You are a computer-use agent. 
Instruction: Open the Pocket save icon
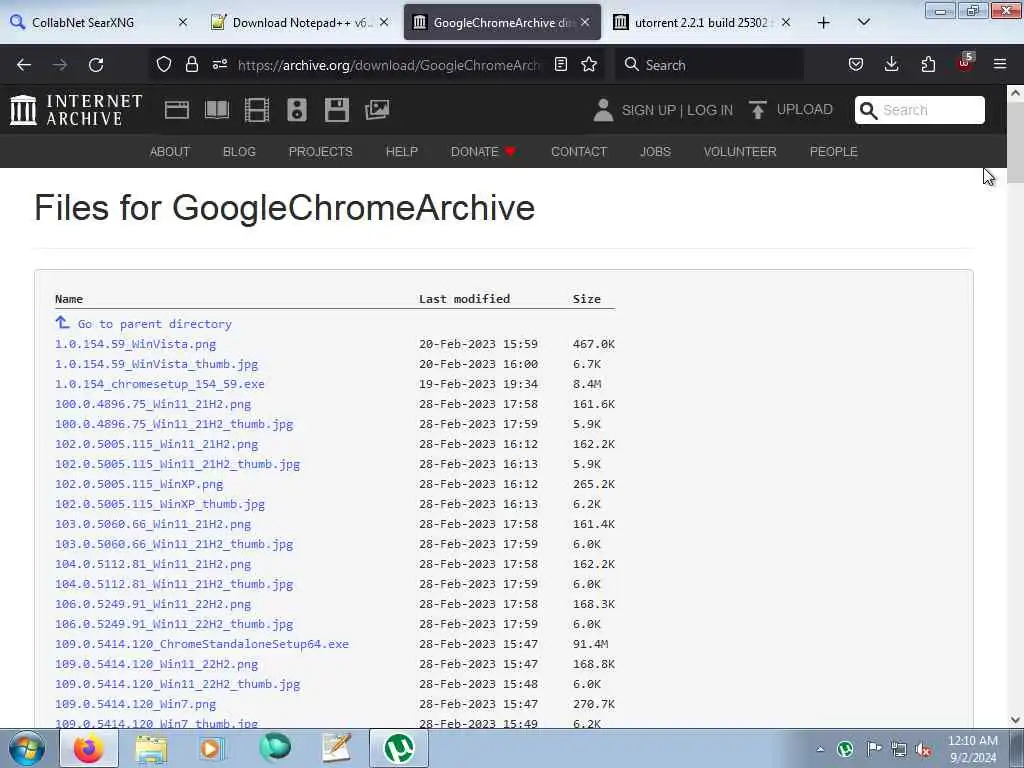[x=856, y=64]
